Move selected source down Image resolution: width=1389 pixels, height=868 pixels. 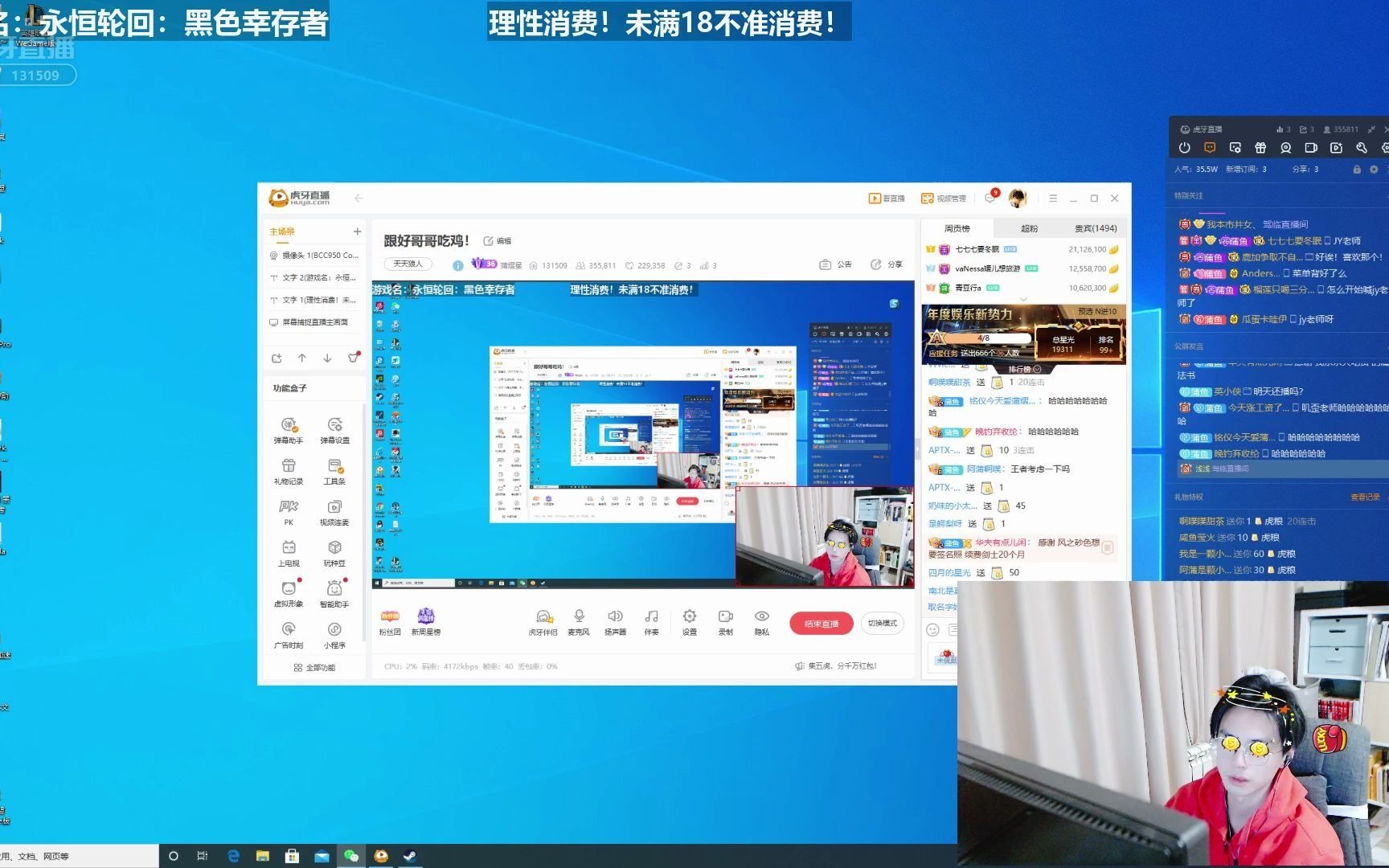coord(327,358)
